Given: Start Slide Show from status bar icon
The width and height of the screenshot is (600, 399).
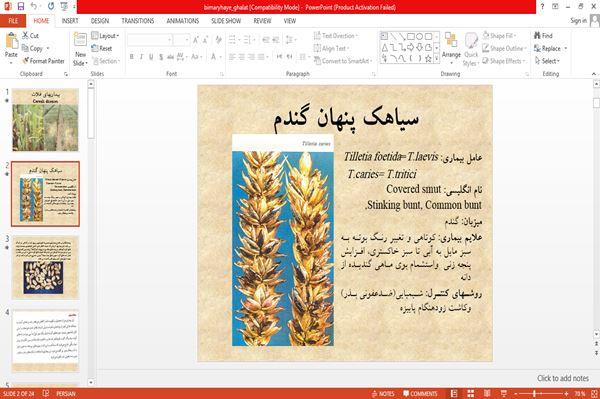Looking at the screenshot, I should coord(504,394).
